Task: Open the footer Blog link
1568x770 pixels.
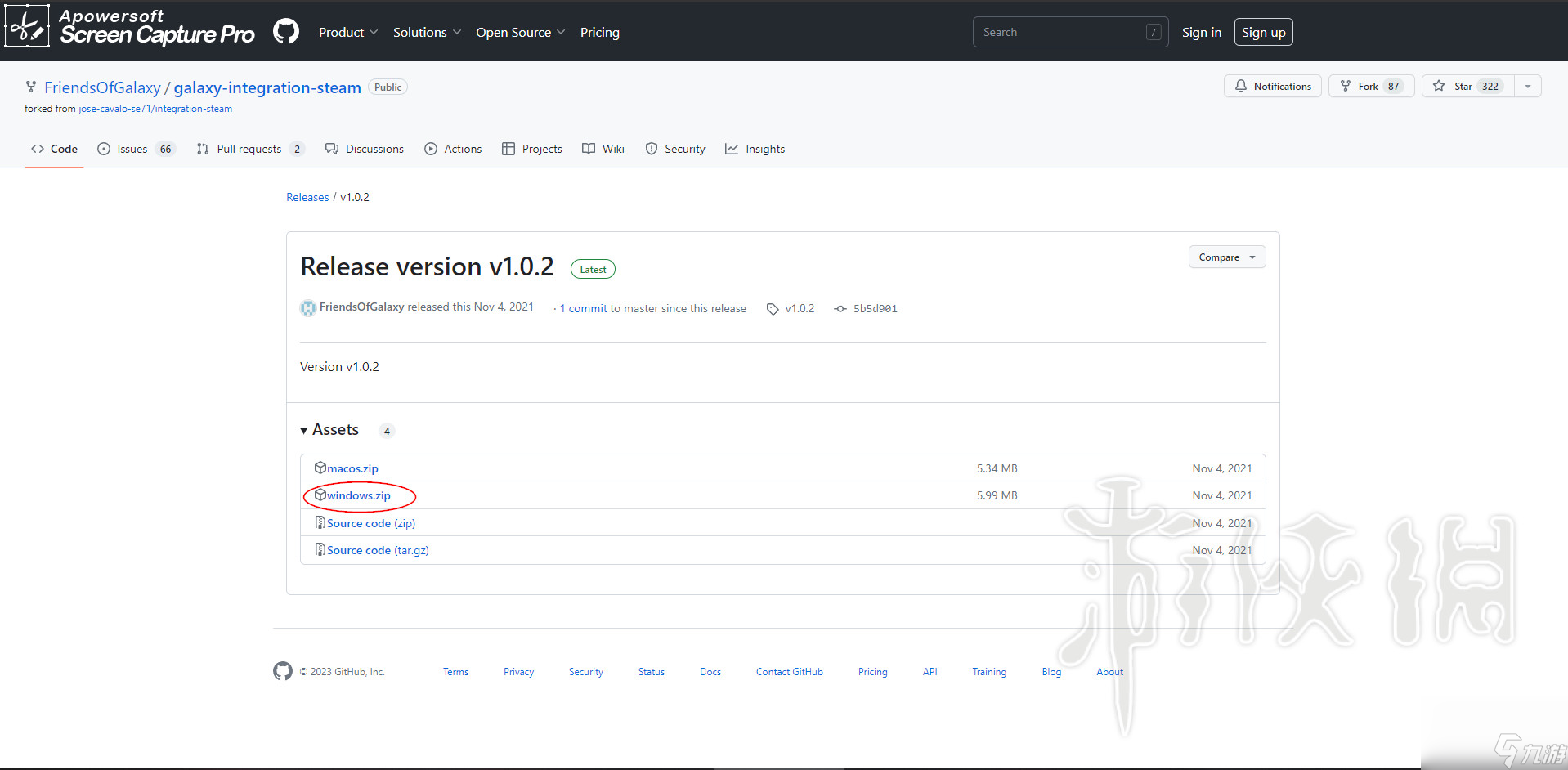Action: tap(1051, 672)
